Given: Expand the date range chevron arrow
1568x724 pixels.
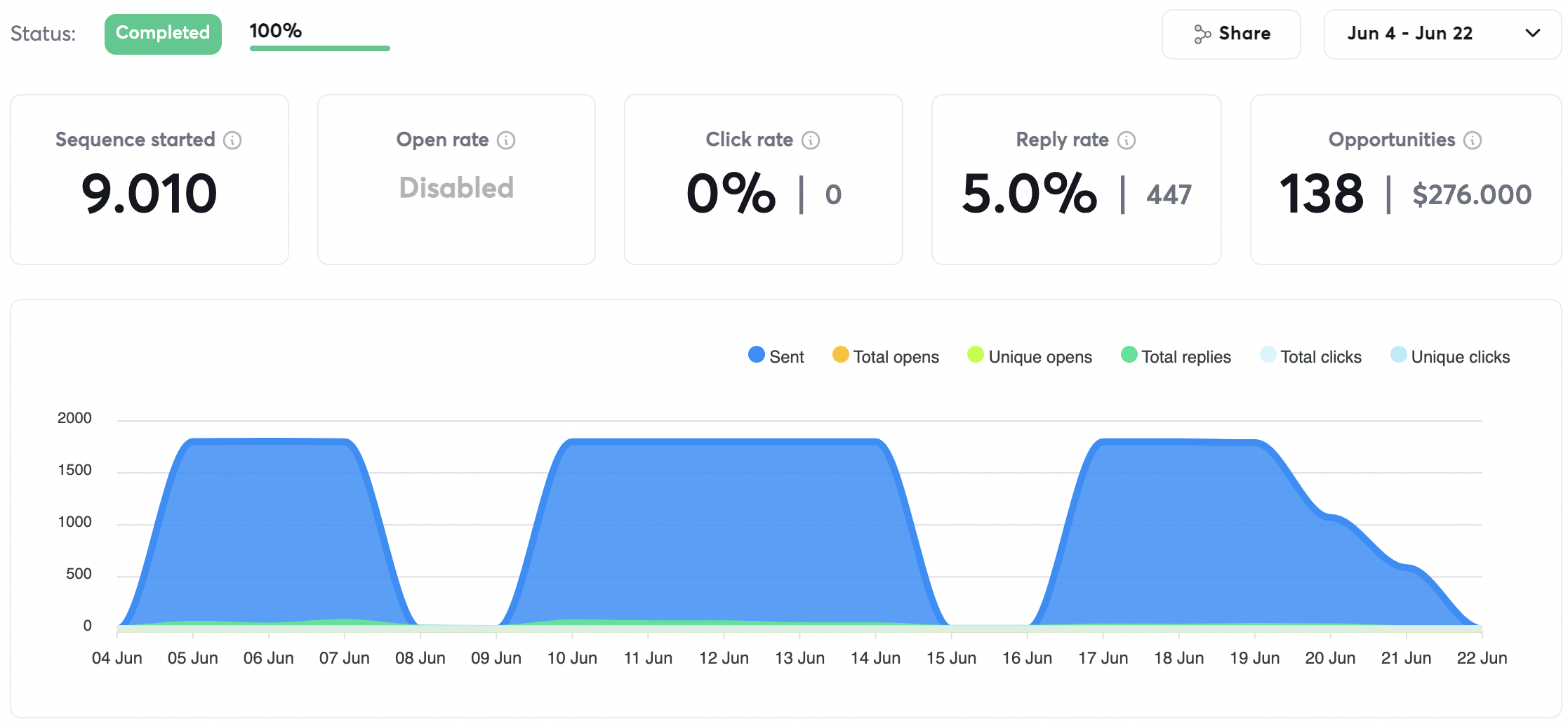Looking at the screenshot, I should coord(1533,34).
